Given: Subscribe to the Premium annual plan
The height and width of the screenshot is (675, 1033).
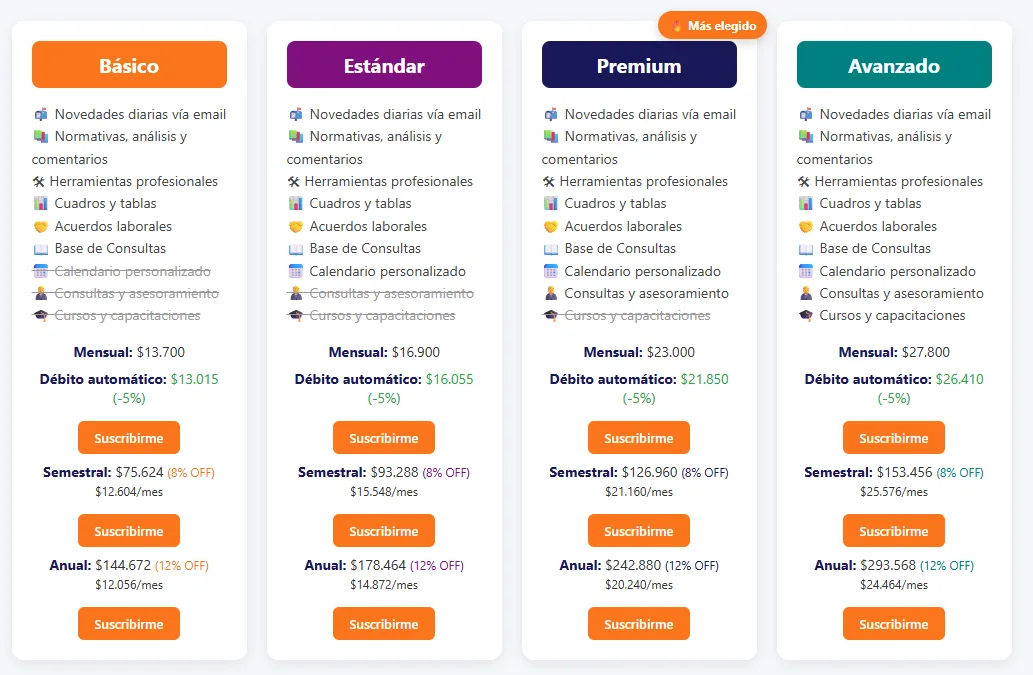Looking at the screenshot, I should pyautogui.click(x=639, y=624).
